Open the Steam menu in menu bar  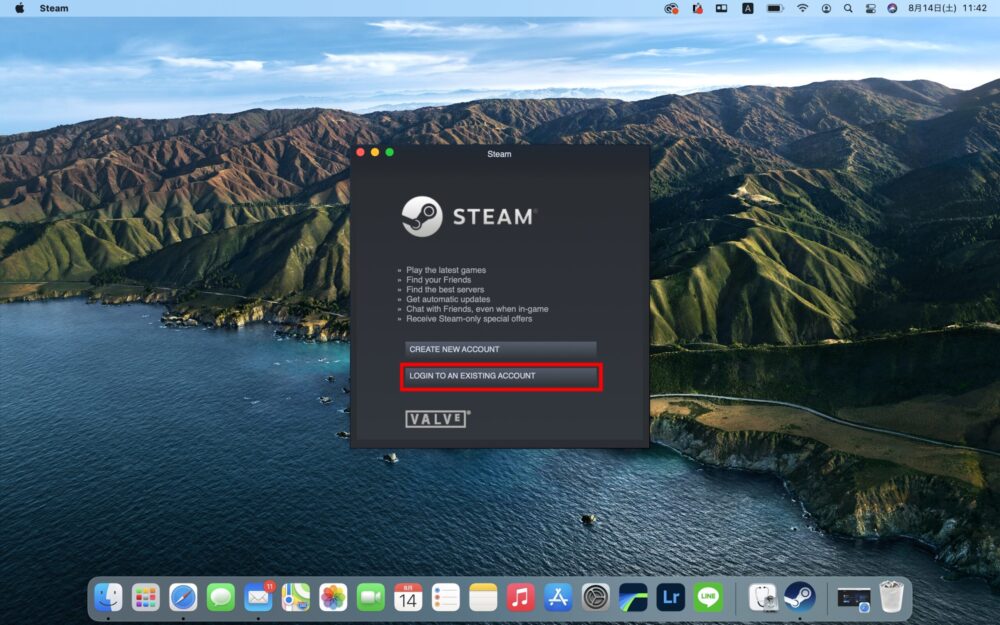(54, 8)
